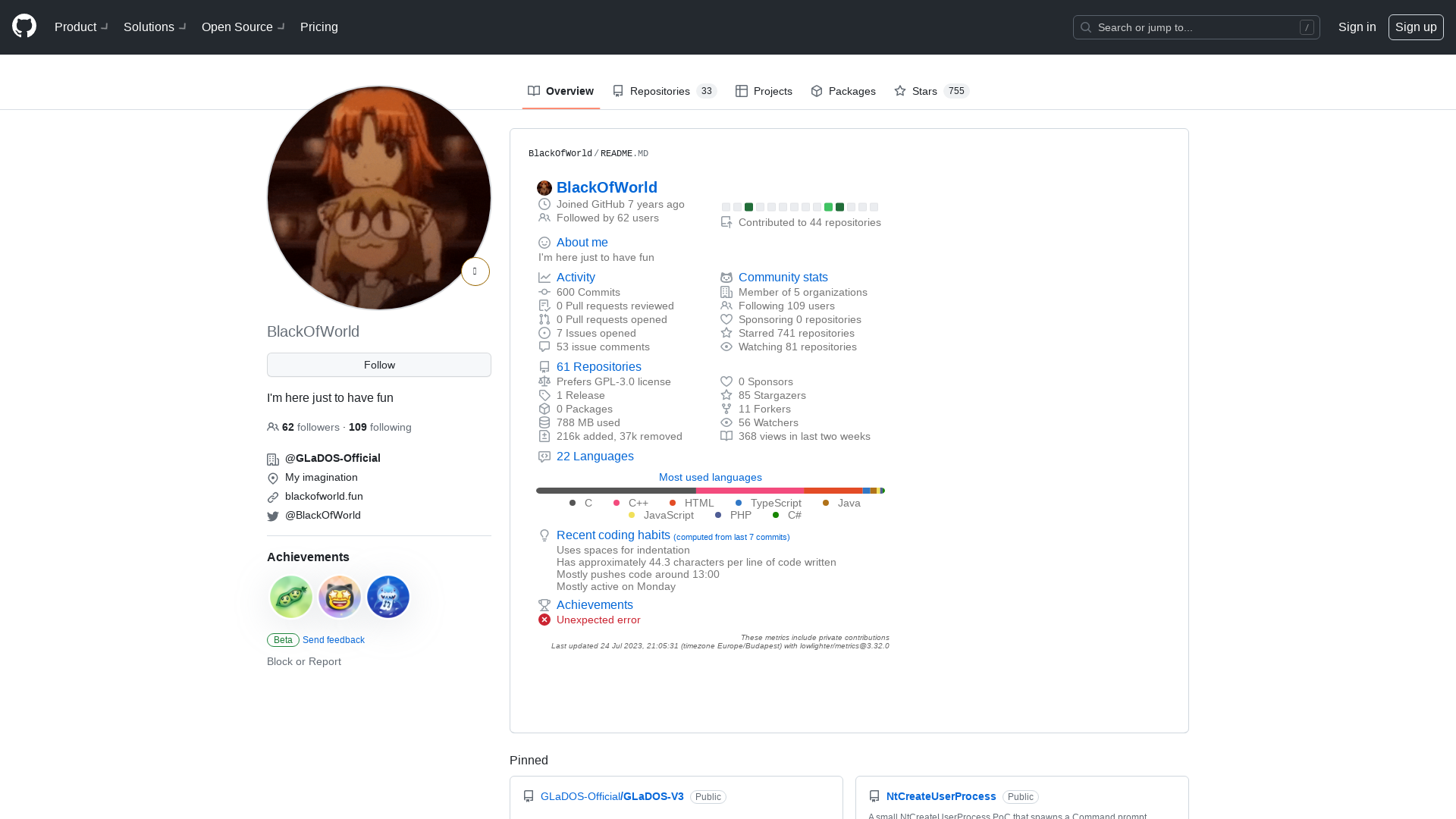Viewport: 1456px width, 819px height.
Task: Open the Pricing page
Action: 319,27
